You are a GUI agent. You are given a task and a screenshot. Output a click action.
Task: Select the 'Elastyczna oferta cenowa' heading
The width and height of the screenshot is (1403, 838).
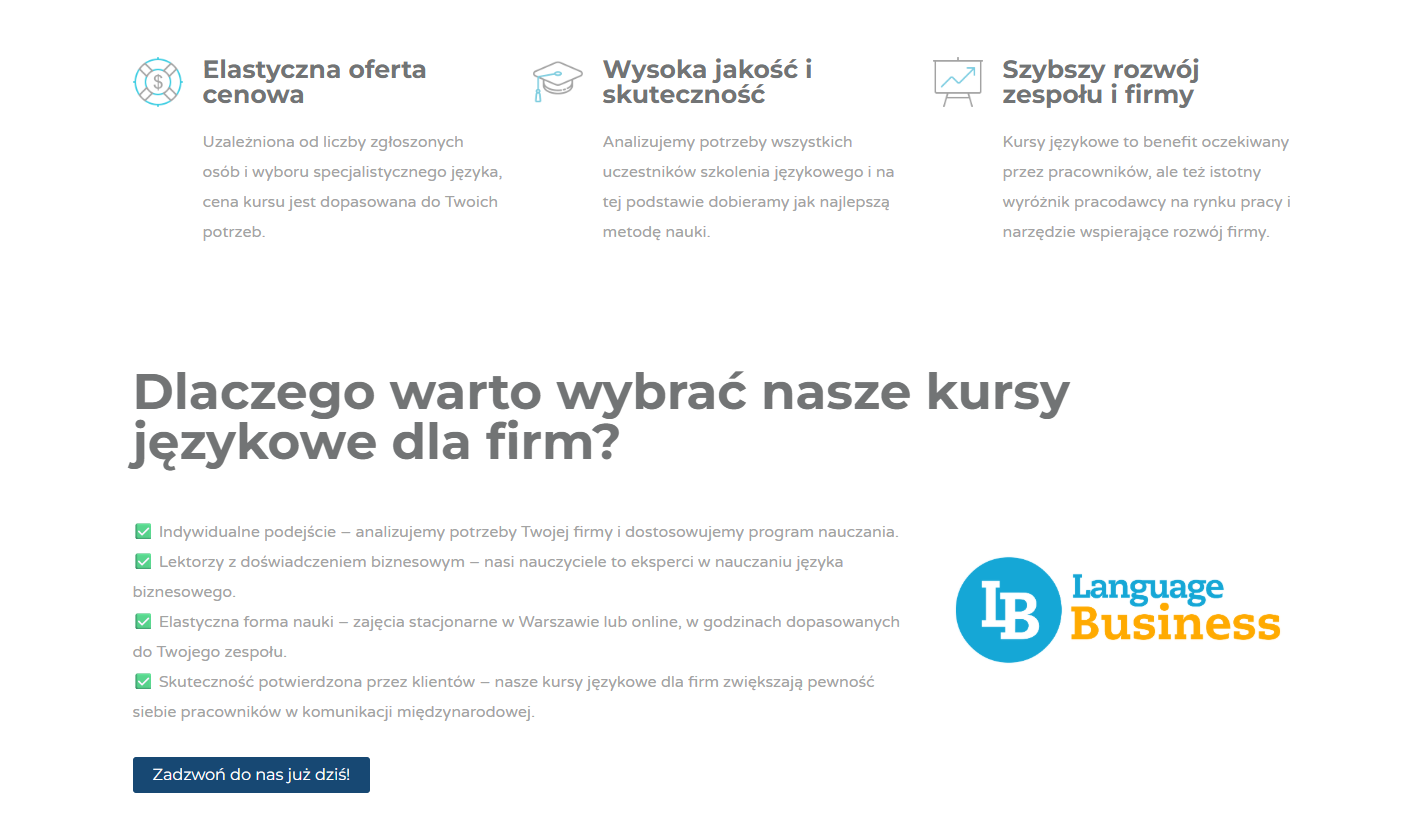point(314,82)
